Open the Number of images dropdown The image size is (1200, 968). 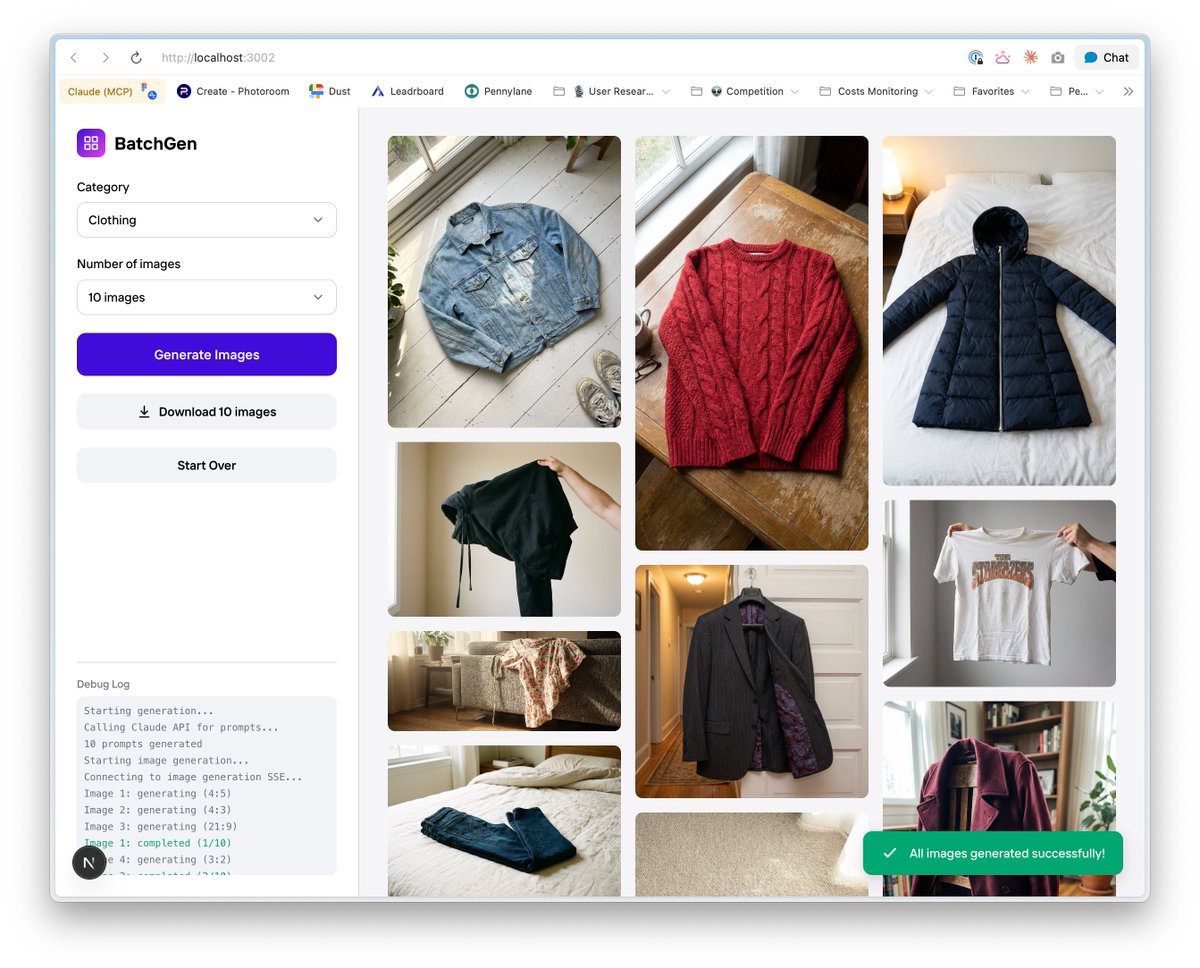207,297
